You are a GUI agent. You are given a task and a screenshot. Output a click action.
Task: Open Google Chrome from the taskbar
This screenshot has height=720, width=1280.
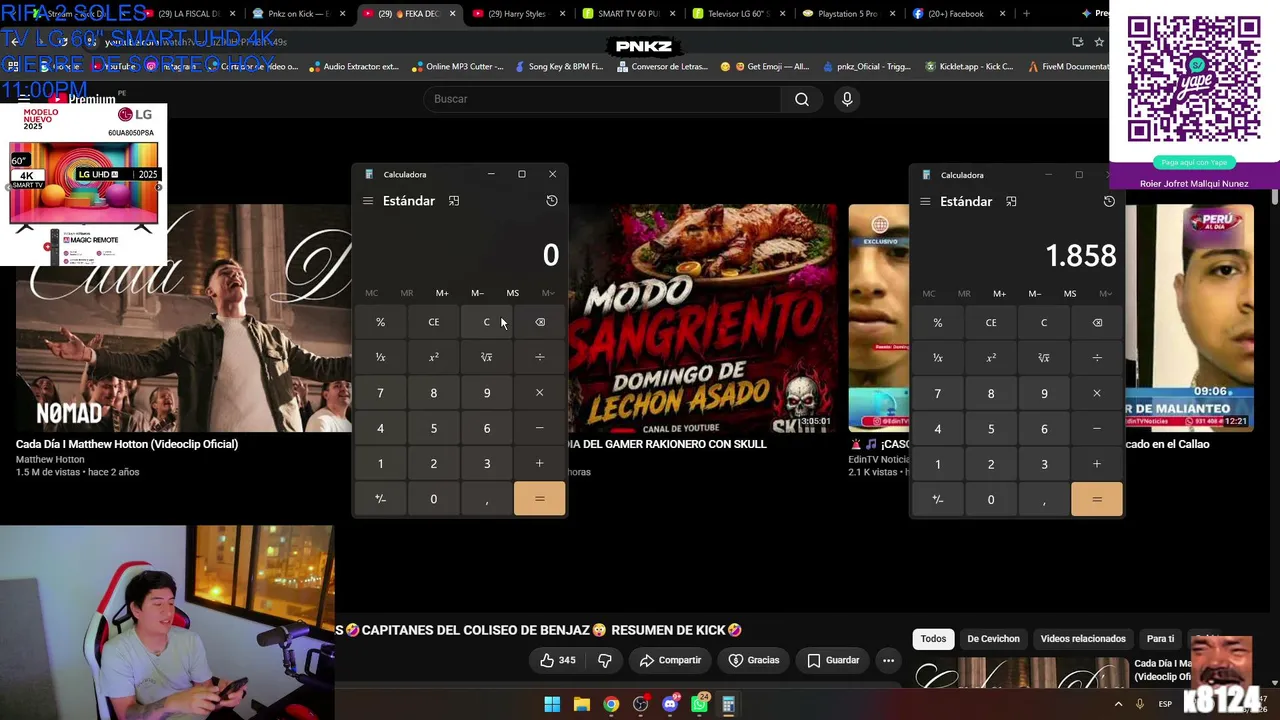[x=611, y=704]
